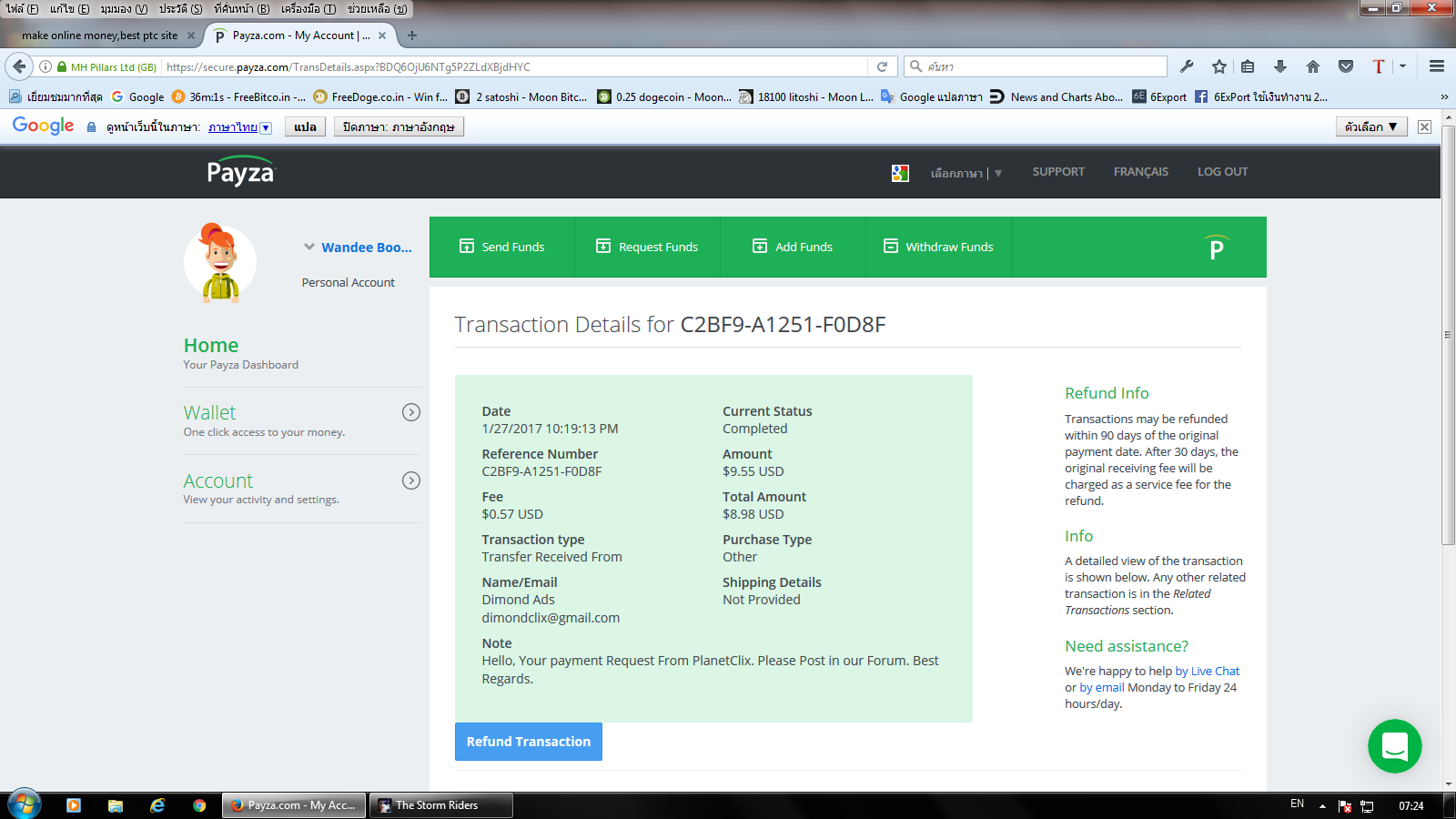Click the Add Funds icon
1456x819 pixels.
(x=760, y=246)
